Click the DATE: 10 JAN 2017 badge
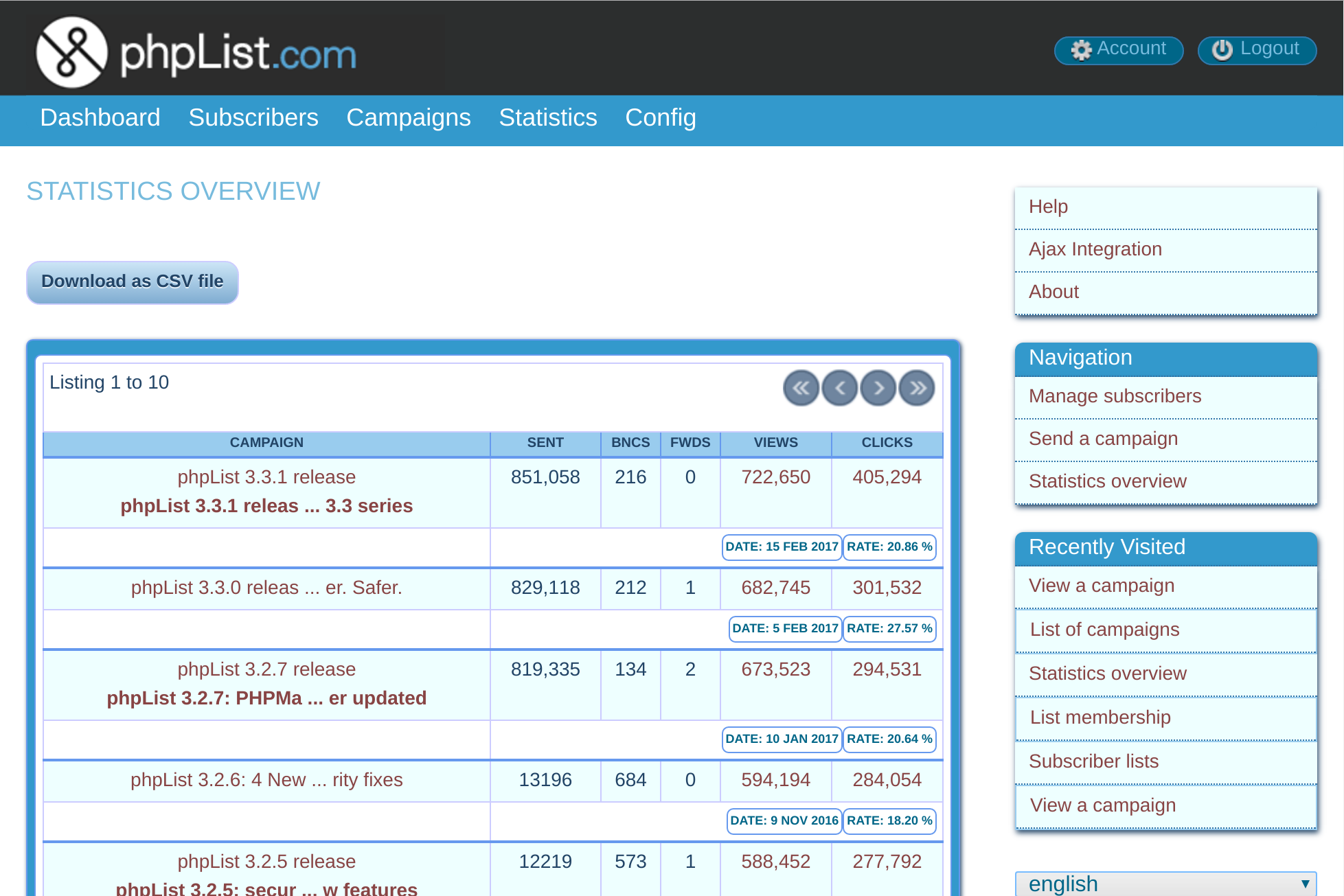The height and width of the screenshot is (896, 1344). tap(782, 739)
